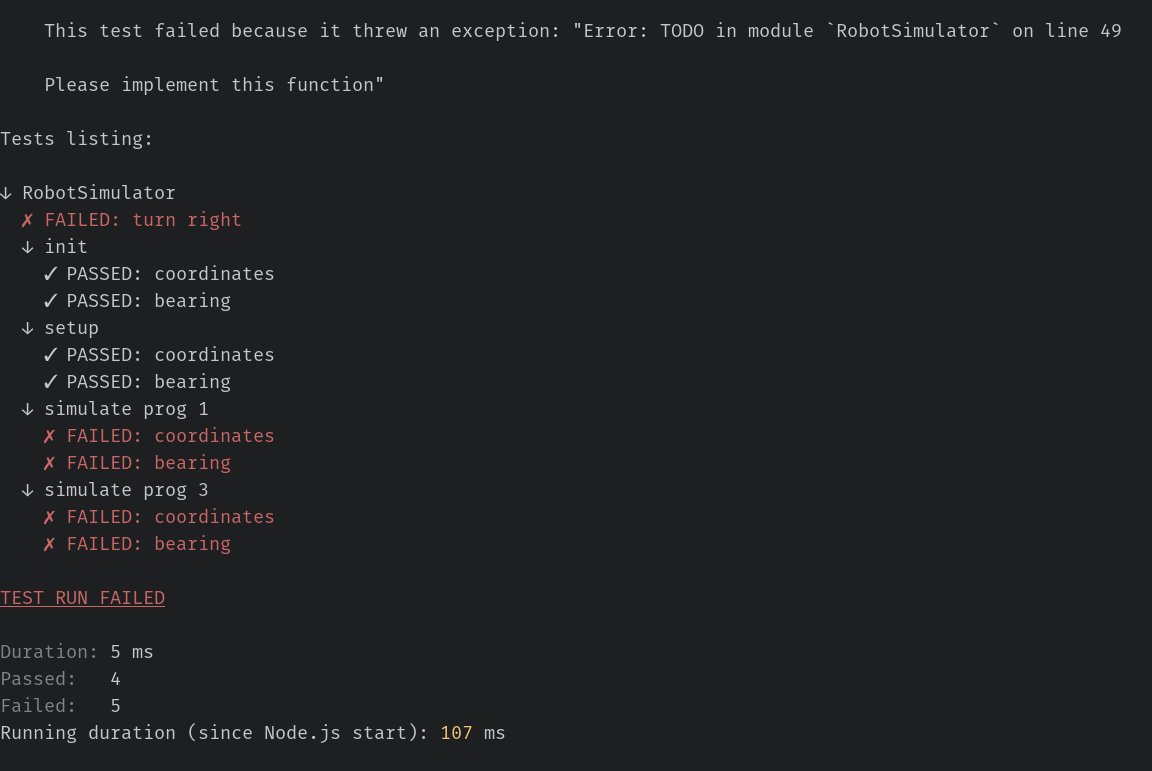The height and width of the screenshot is (771, 1152).
Task: Select the FAILED: turn right test entry
Action: [x=143, y=220]
